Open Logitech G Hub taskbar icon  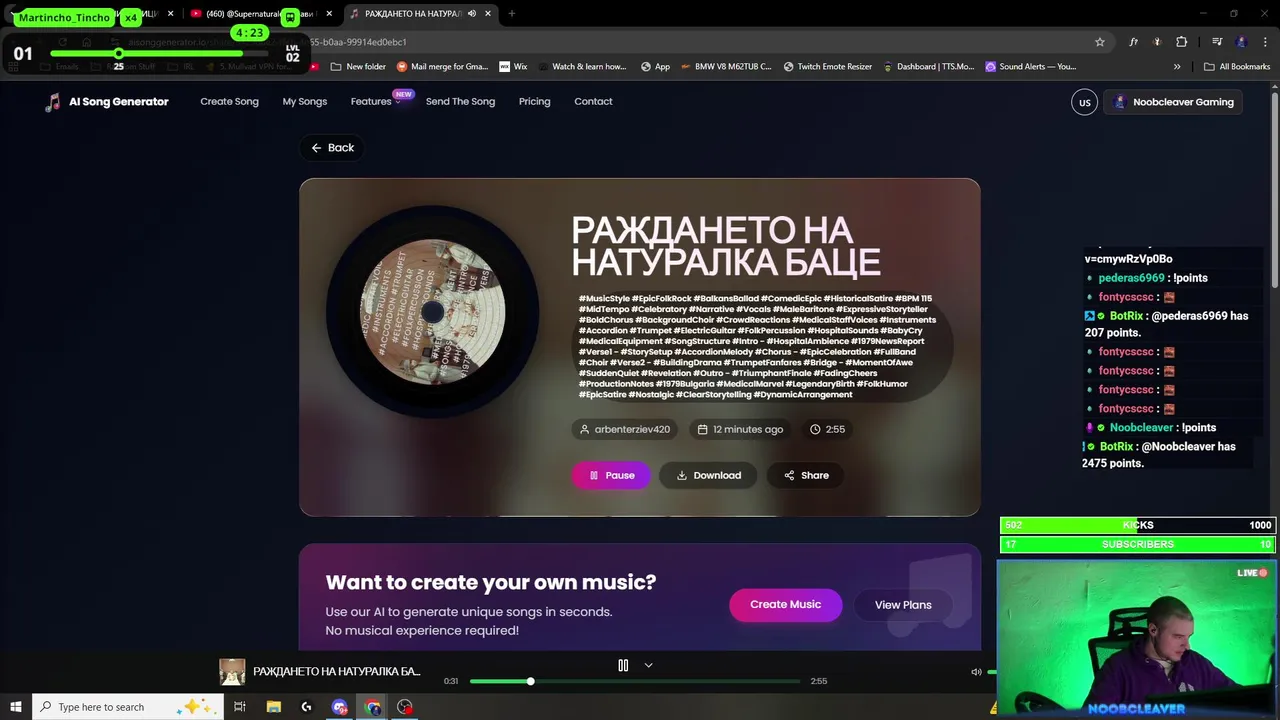[306, 707]
